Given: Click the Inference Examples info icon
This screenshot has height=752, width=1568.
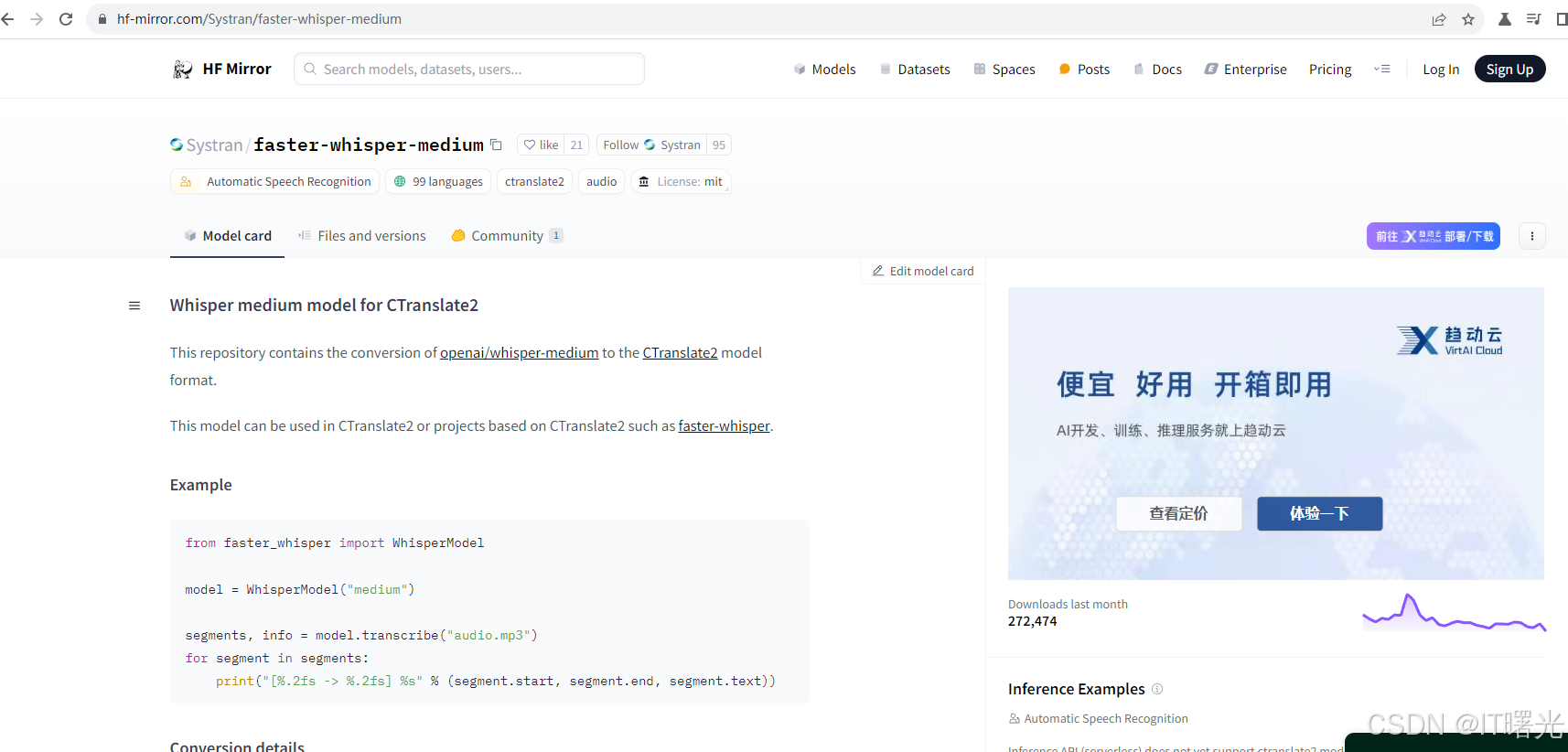Looking at the screenshot, I should pyautogui.click(x=1157, y=689).
